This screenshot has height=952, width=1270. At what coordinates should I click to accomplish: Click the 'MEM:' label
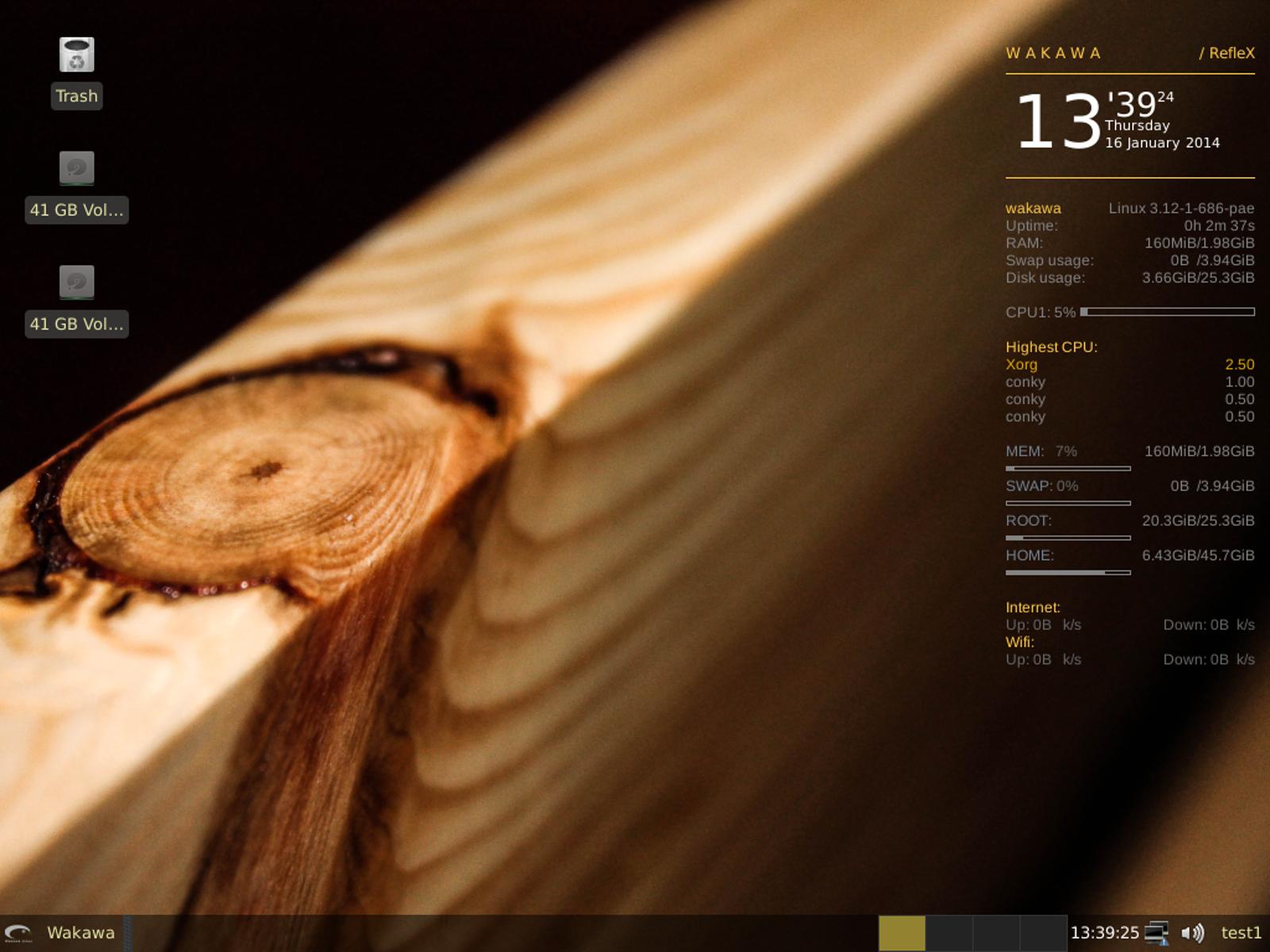click(1025, 451)
